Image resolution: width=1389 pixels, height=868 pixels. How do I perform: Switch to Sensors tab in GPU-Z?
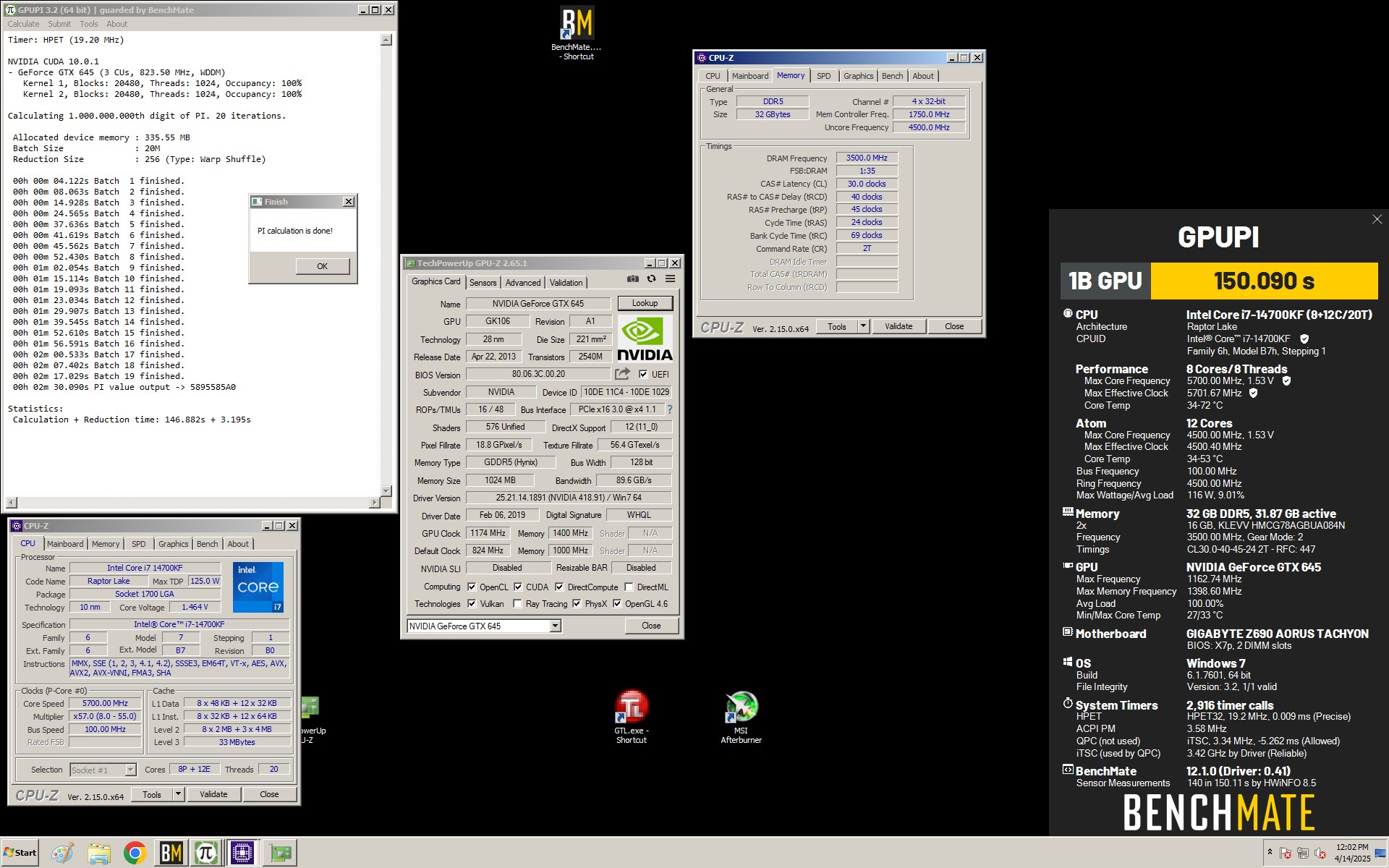(x=483, y=283)
